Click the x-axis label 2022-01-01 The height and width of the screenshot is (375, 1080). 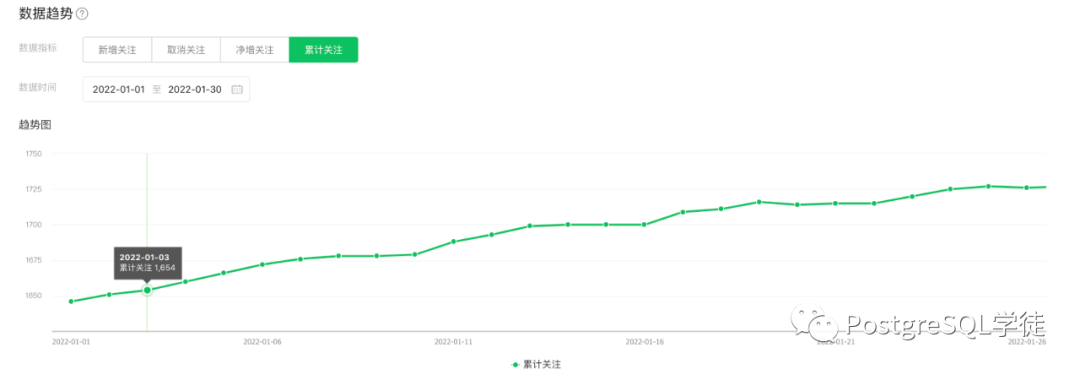pyautogui.click(x=72, y=341)
